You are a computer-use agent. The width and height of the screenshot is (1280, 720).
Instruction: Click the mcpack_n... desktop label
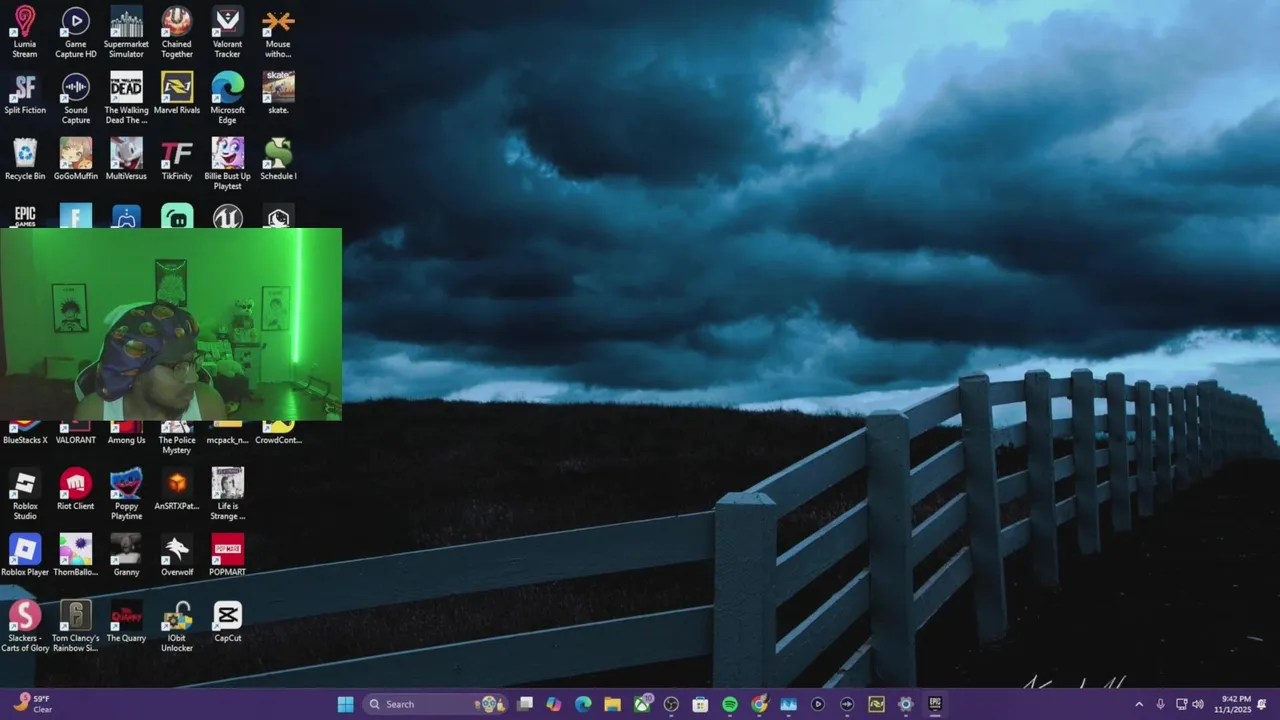click(227, 440)
